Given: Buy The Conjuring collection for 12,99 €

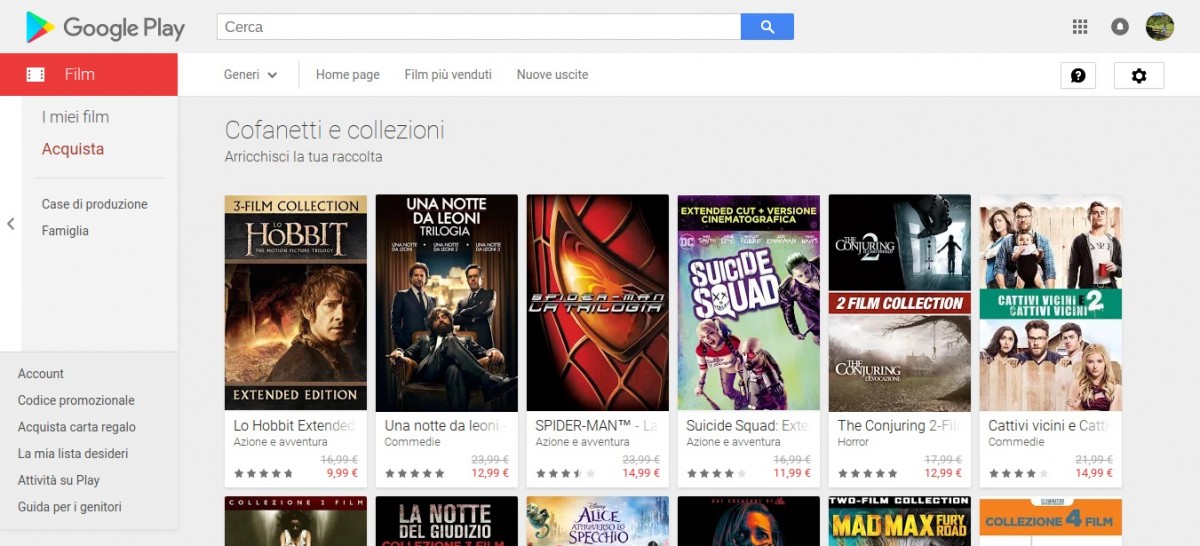Looking at the screenshot, I should [943, 473].
